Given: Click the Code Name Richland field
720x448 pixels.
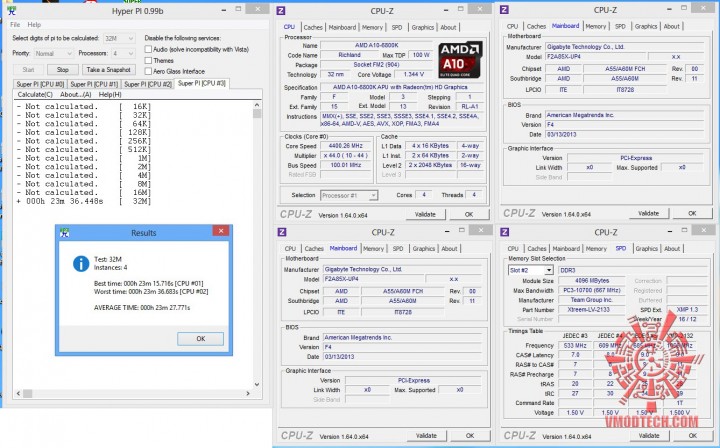Looking at the screenshot, I should pyautogui.click(x=349, y=55).
